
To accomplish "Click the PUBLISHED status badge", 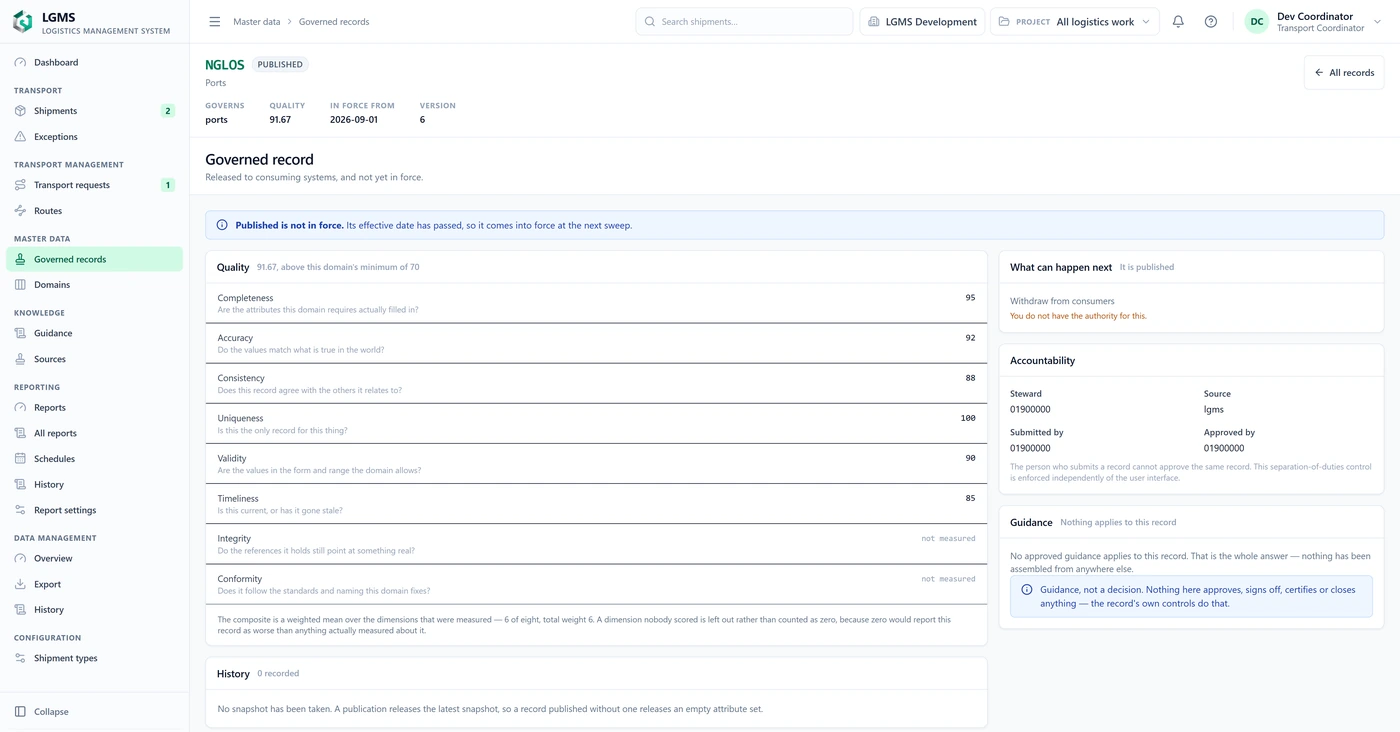I will pyautogui.click(x=280, y=65).
